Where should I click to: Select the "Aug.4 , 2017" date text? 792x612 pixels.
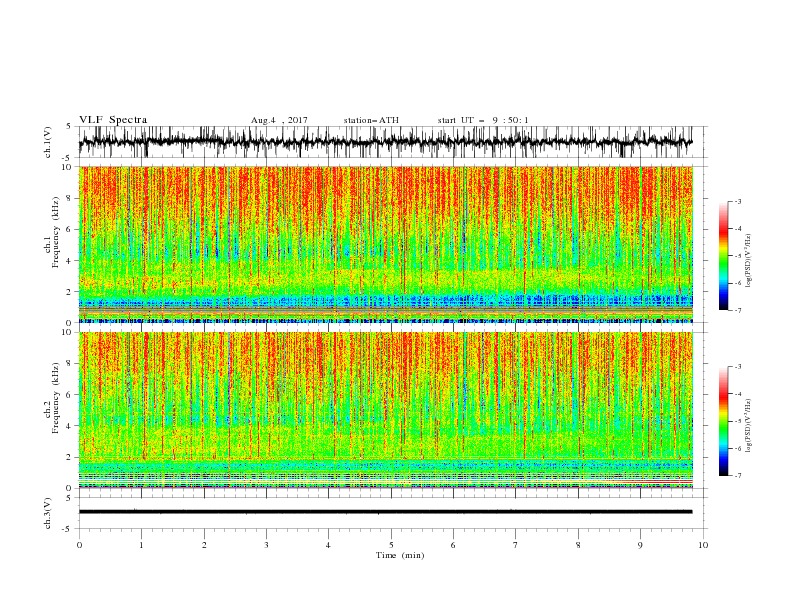[x=279, y=120]
